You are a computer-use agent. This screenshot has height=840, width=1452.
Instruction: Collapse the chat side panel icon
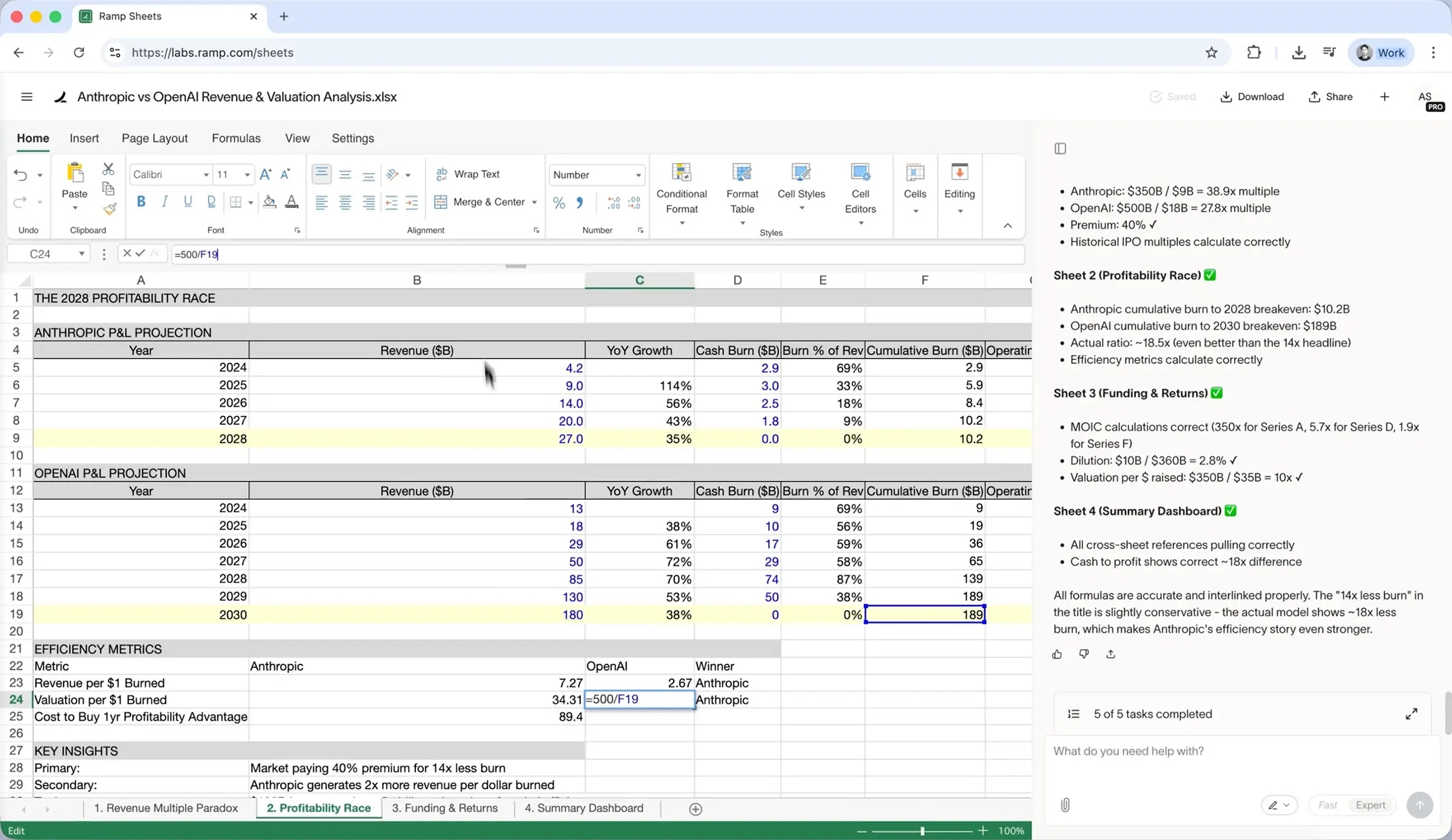coord(1061,148)
